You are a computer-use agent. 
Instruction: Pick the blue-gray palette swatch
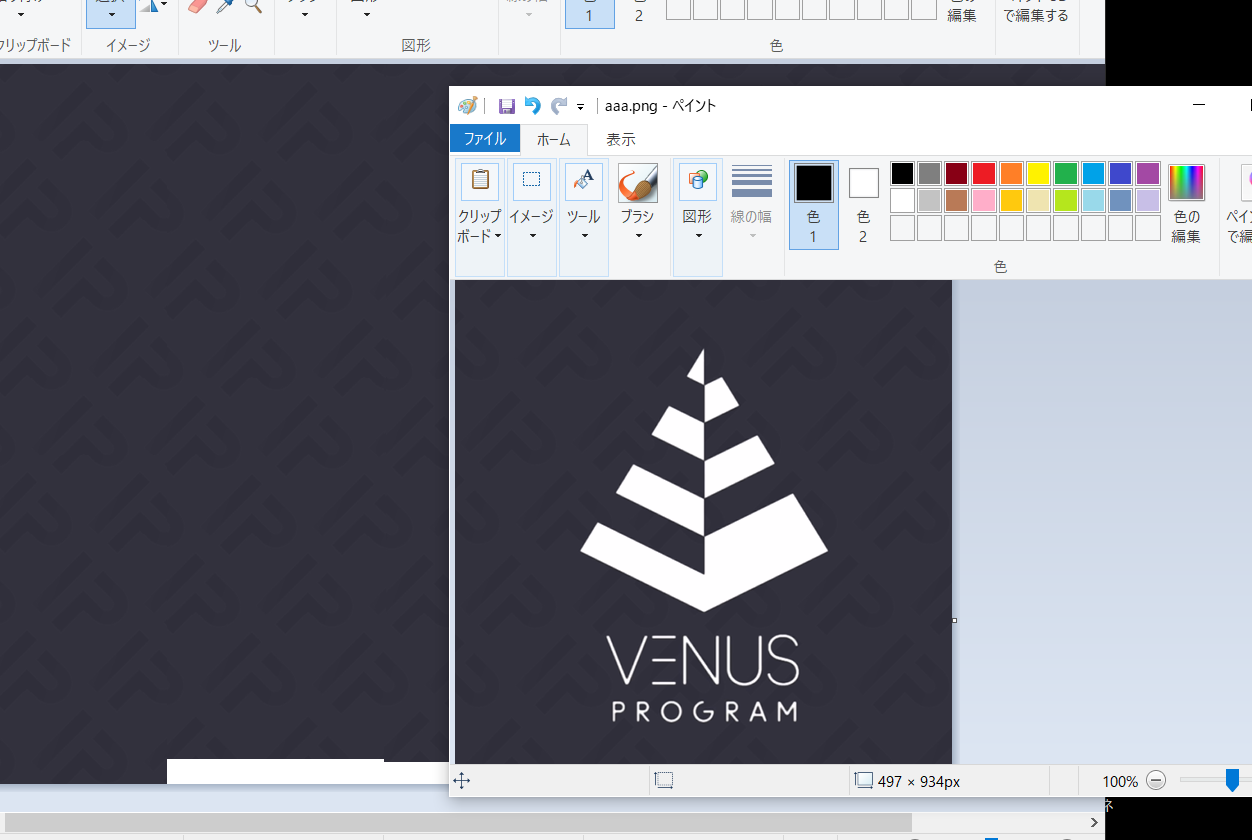[1120, 201]
